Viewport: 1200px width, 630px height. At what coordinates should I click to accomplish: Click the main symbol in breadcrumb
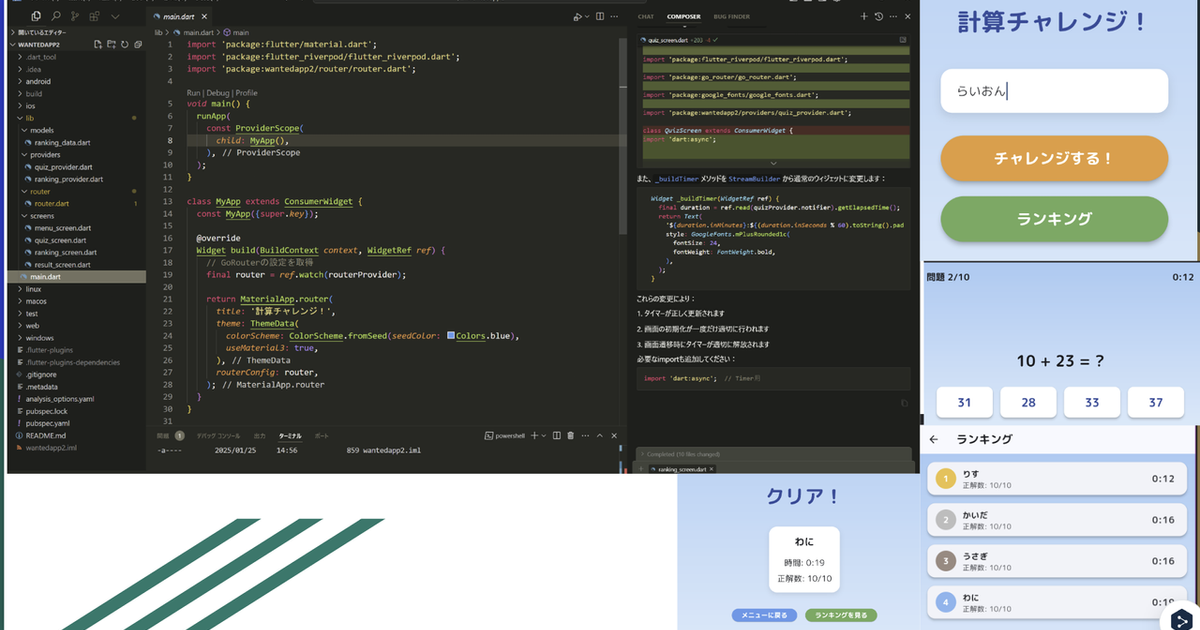coord(241,33)
